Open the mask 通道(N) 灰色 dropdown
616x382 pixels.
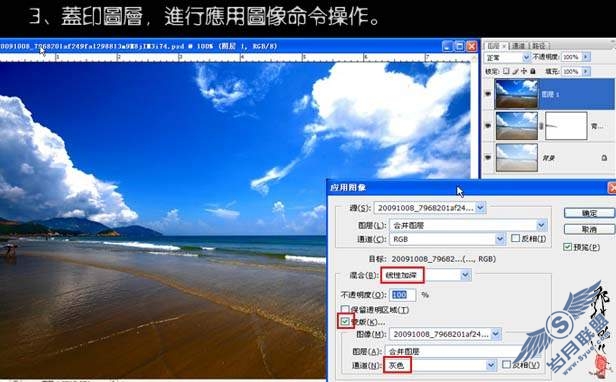pyautogui.click(x=491, y=365)
